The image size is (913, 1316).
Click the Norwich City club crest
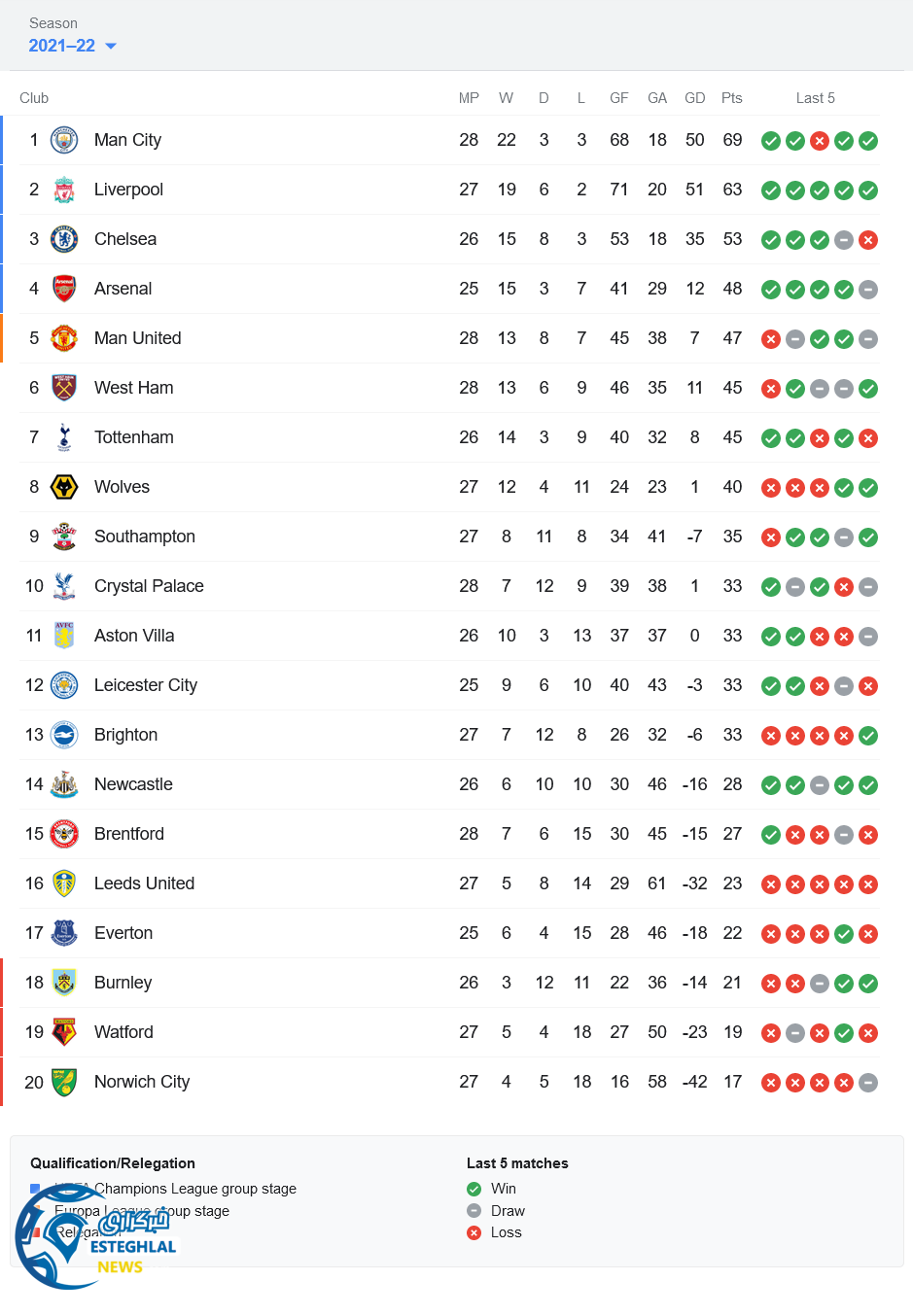pyautogui.click(x=64, y=1082)
